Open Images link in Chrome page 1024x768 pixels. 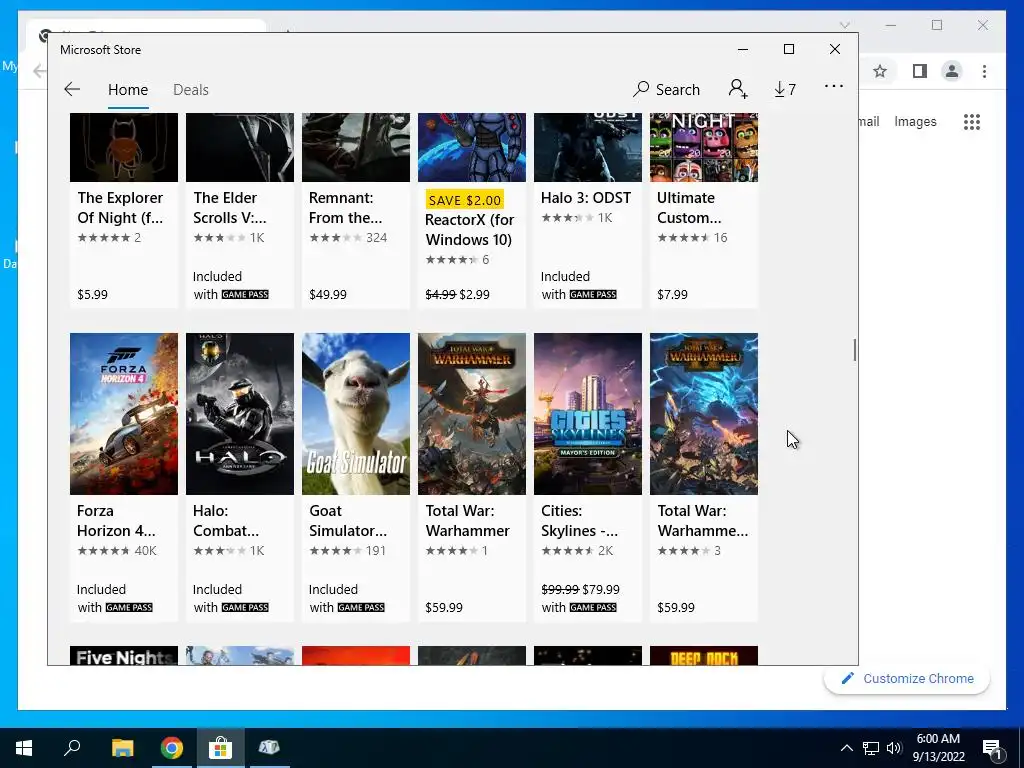(x=915, y=121)
